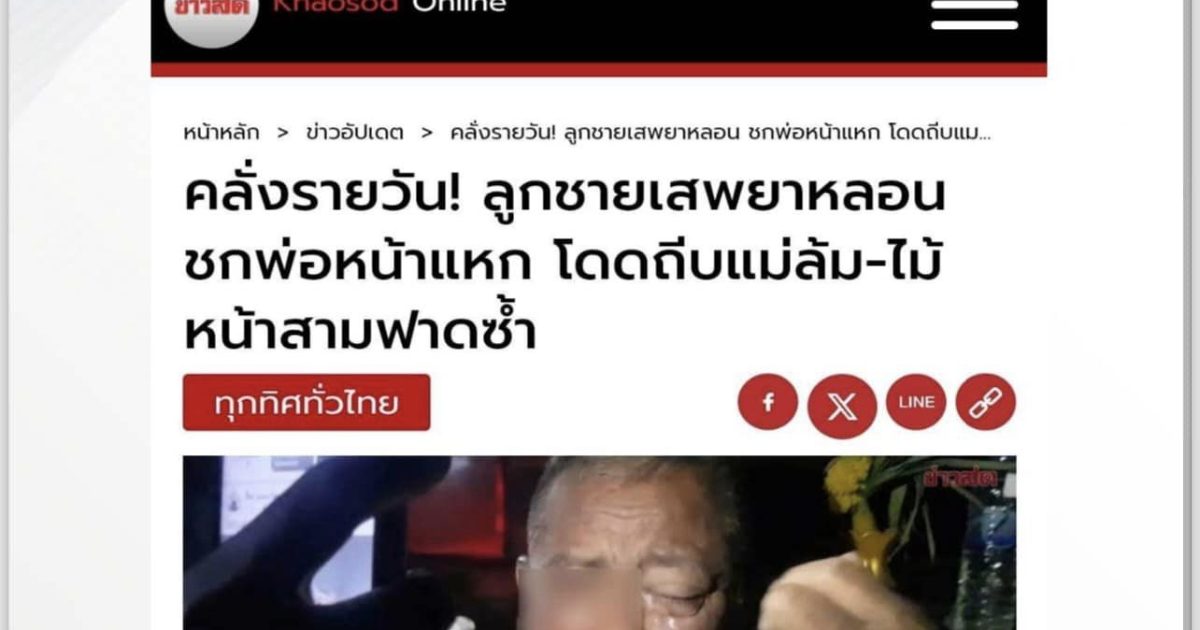Open the hamburger menu icon

[x=974, y=14]
